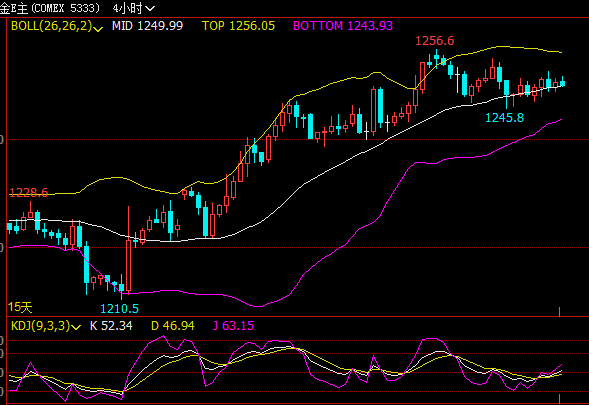Click the 1210.5 low price label
Image resolution: width=589 pixels, height=405 pixels.
coord(119,309)
